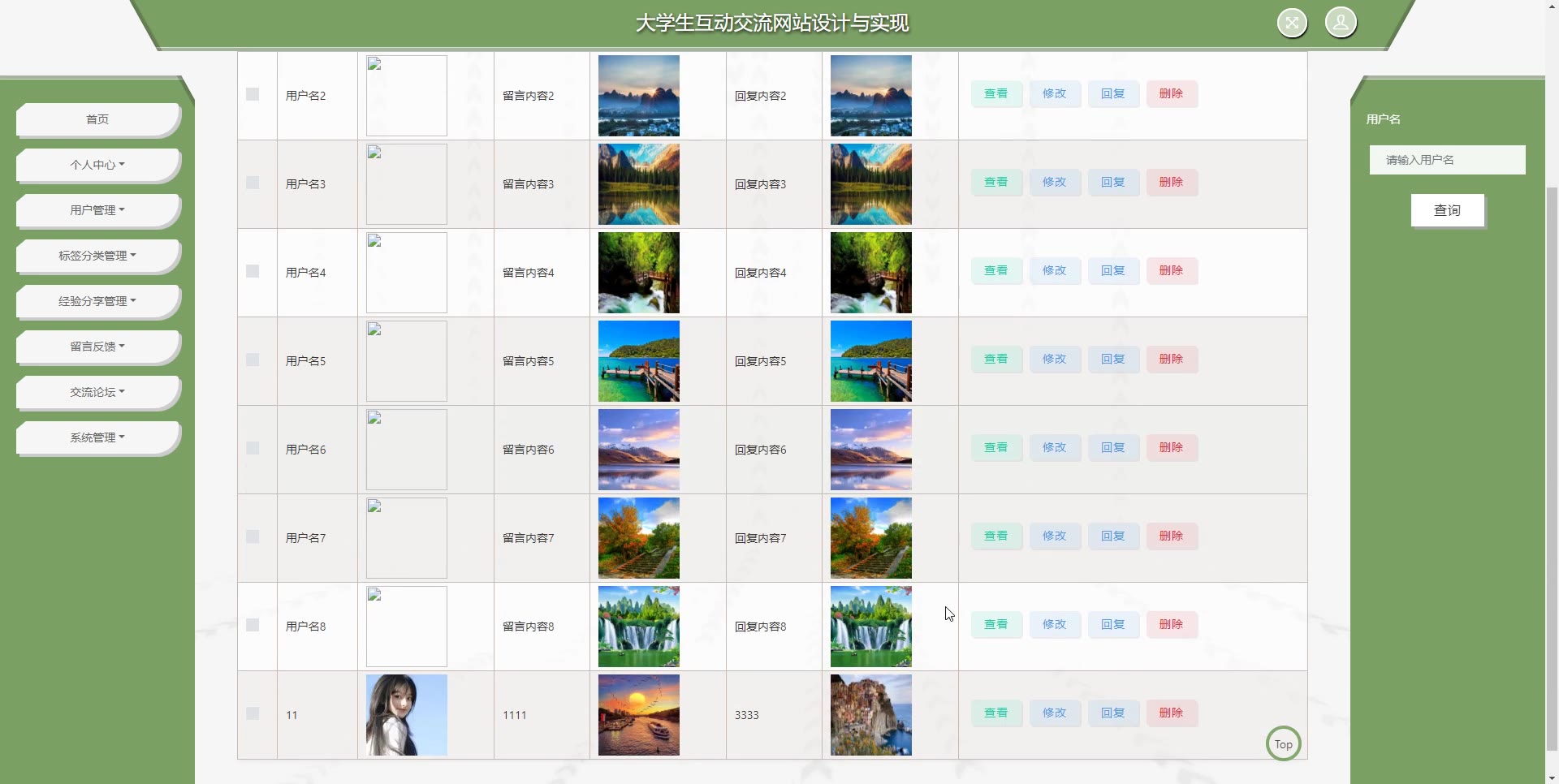This screenshot has height=784, width=1559.
Task: Click 修改 for user 11 row
Action: tap(1055, 713)
